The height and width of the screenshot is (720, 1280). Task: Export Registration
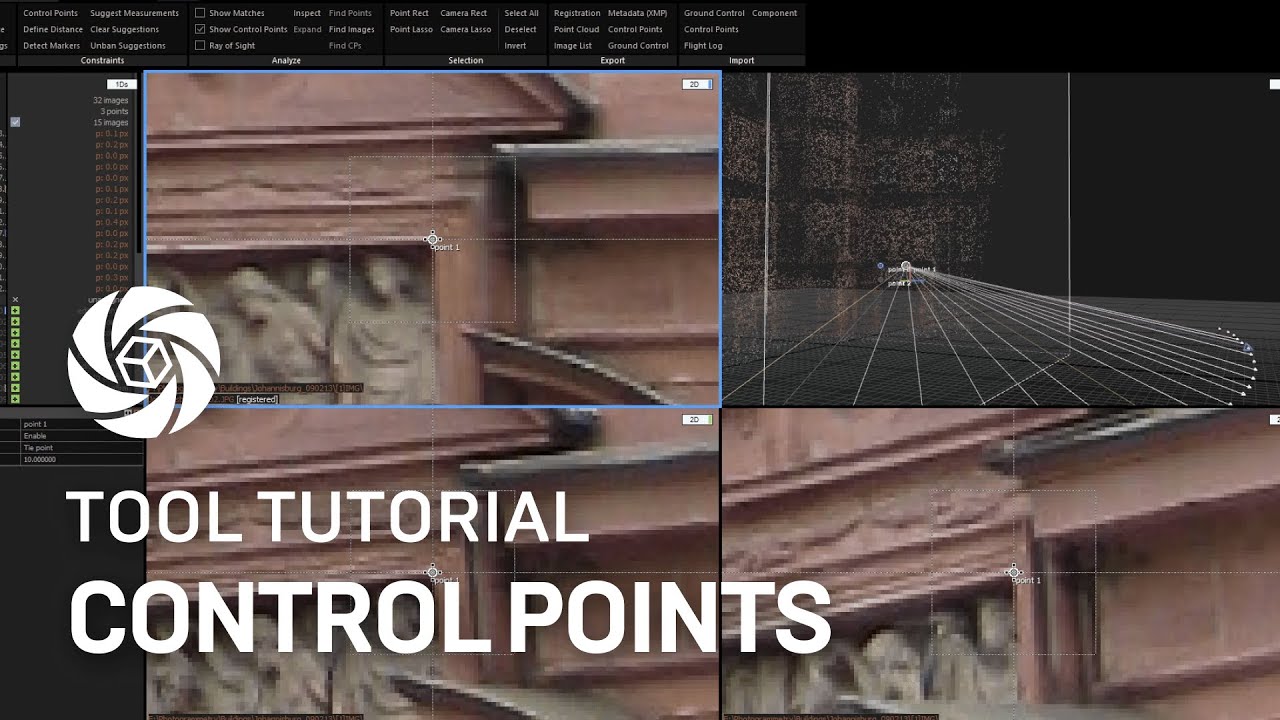point(577,13)
